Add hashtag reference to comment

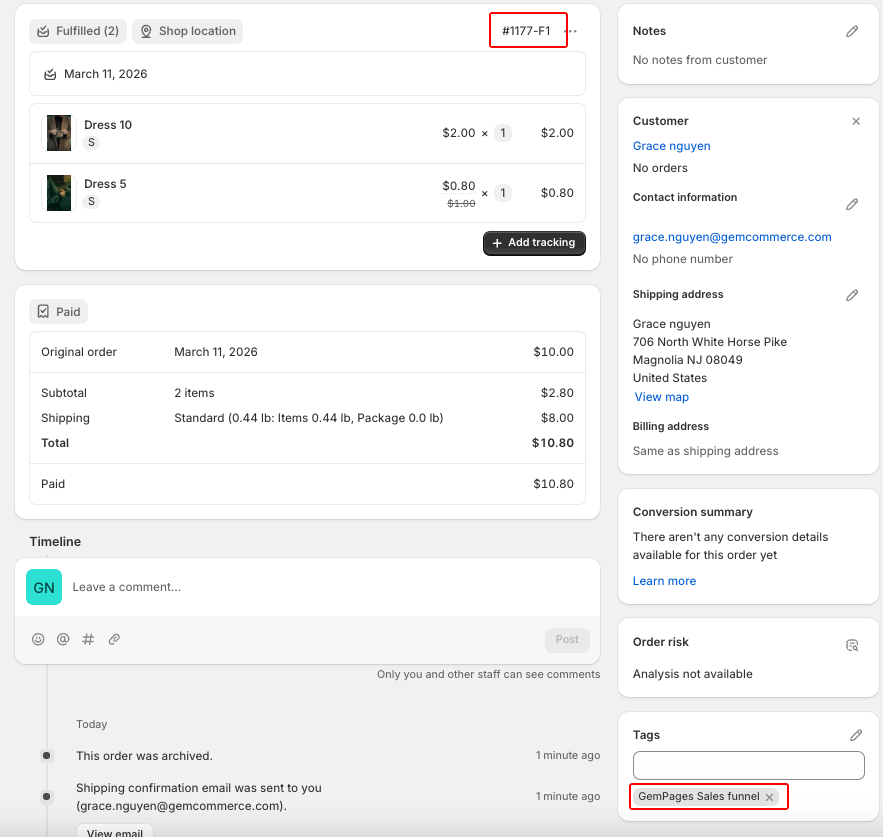pos(88,639)
